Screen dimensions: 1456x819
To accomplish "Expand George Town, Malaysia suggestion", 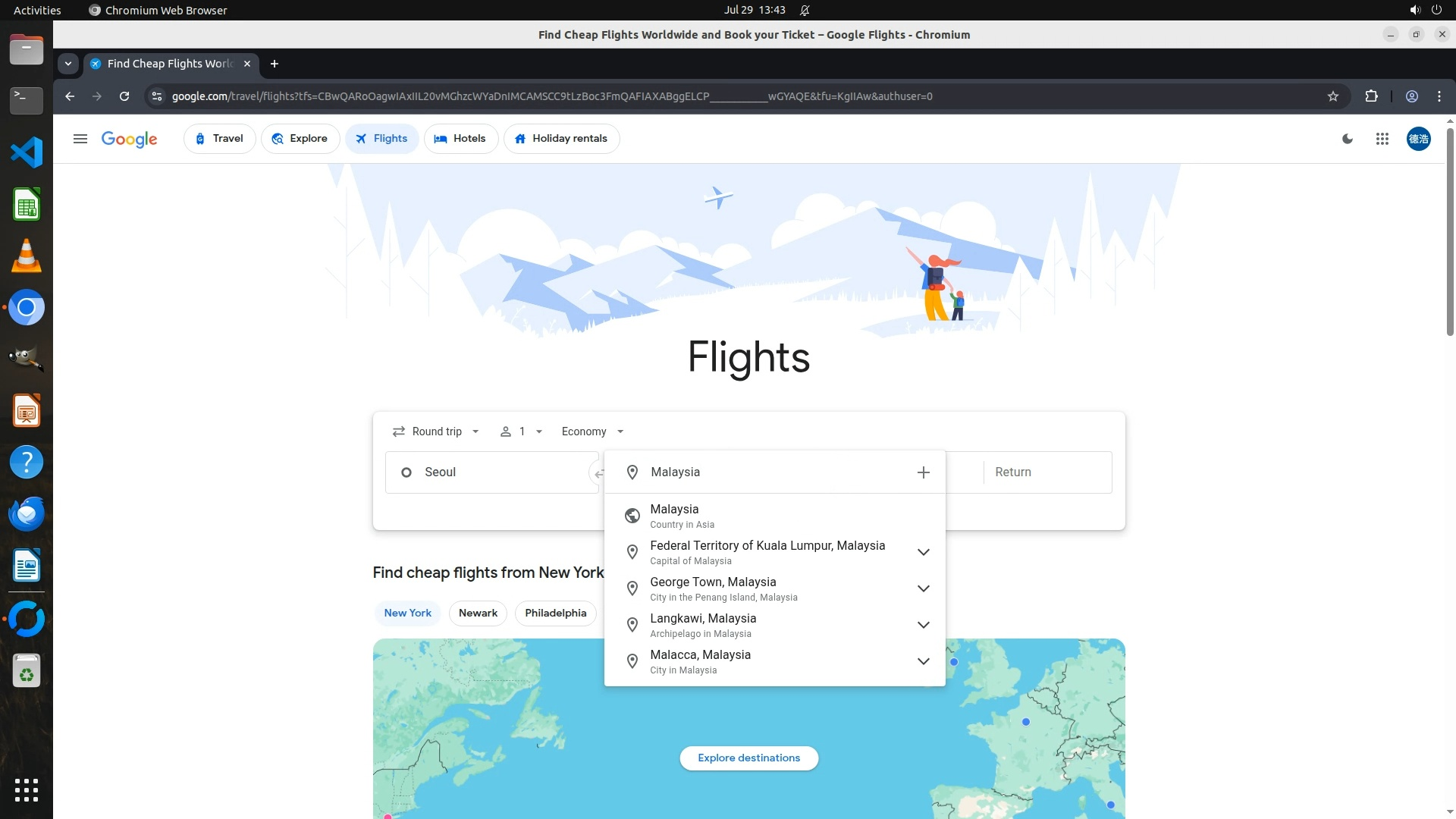I will coord(923,588).
